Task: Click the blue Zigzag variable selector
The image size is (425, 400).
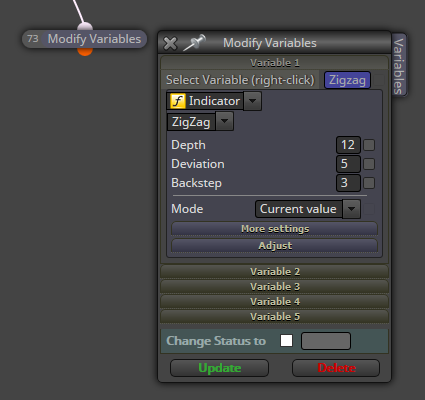Action: (x=347, y=80)
